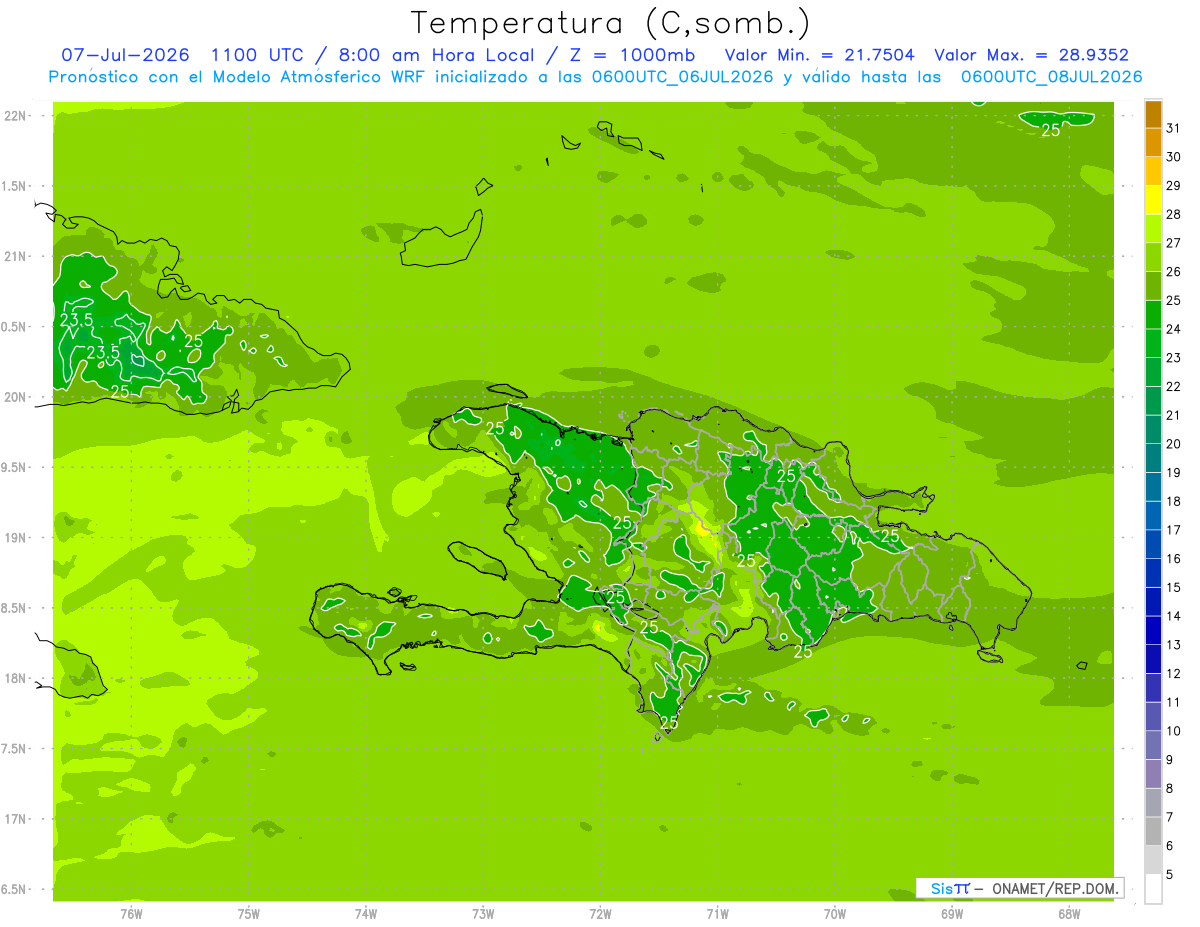Screen dimensions: 1200x927
Task: Click the Valor Max. = 28.9352 text
Action: [1031, 55]
